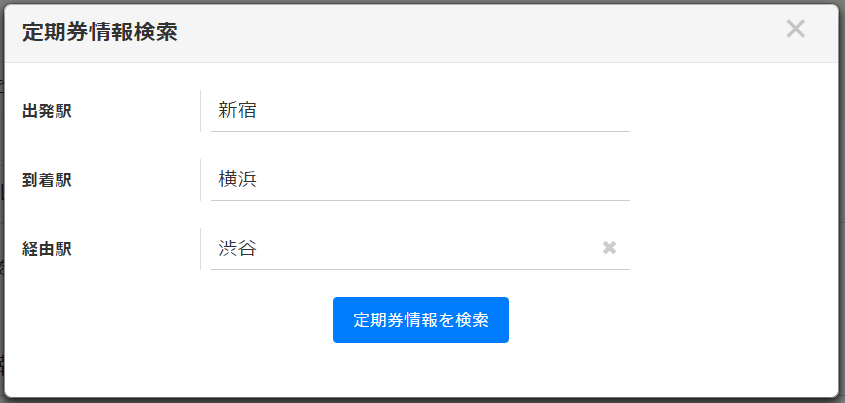Place cursor on the 横浜 text
845x403 pixels.
pyautogui.click(x=238, y=180)
